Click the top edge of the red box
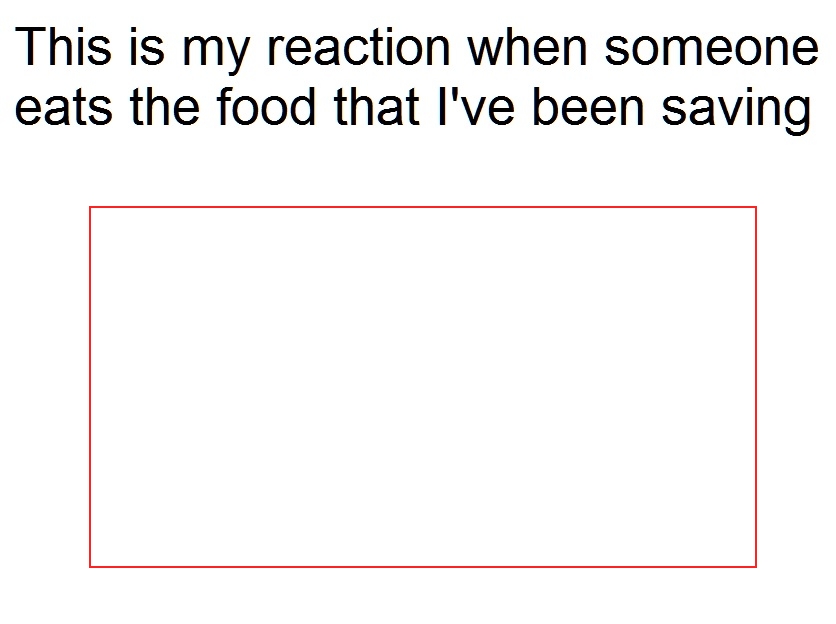This screenshot has width=836, height=624. coord(423,207)
